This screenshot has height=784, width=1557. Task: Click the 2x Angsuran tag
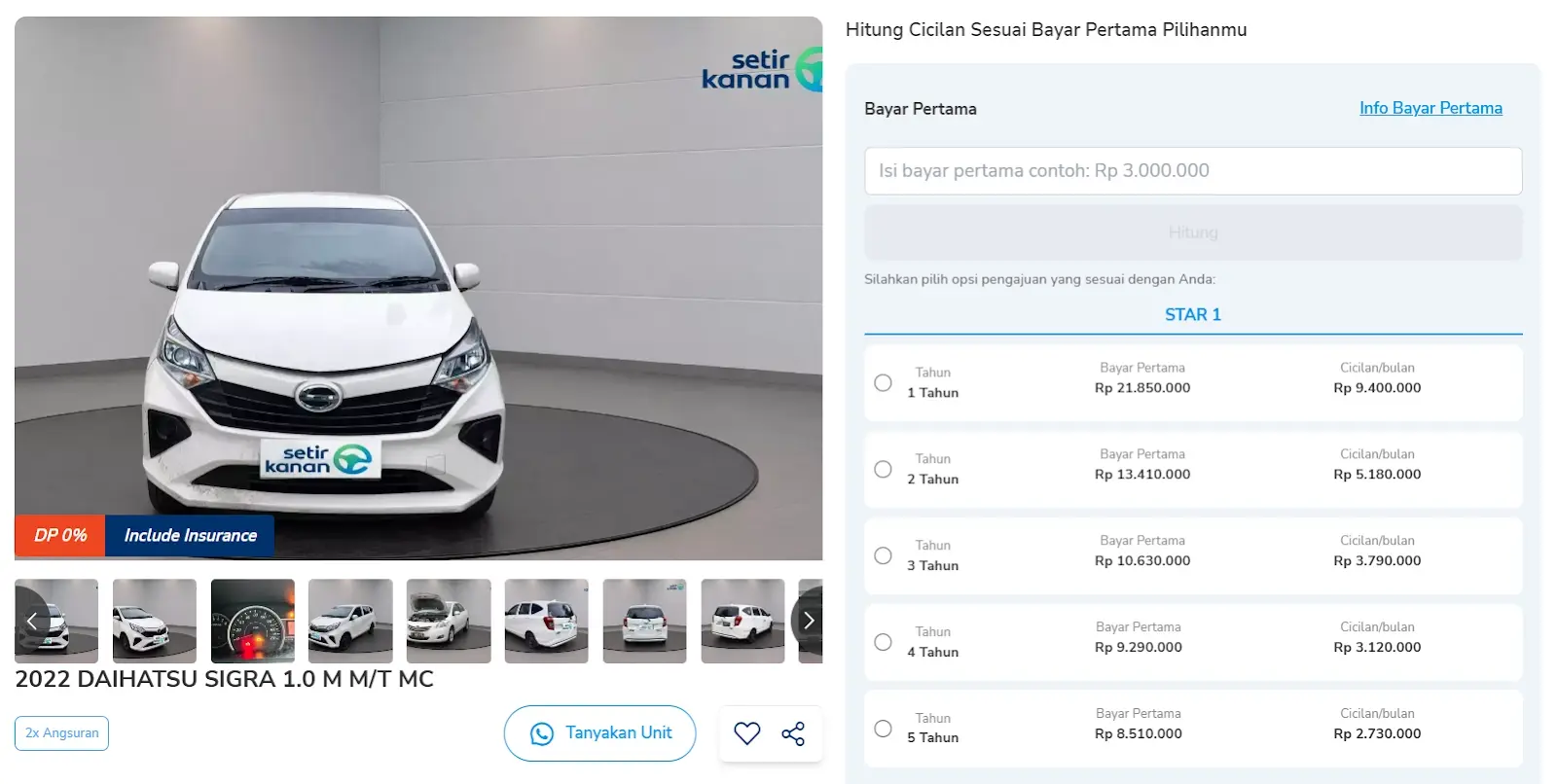(61, 733)
